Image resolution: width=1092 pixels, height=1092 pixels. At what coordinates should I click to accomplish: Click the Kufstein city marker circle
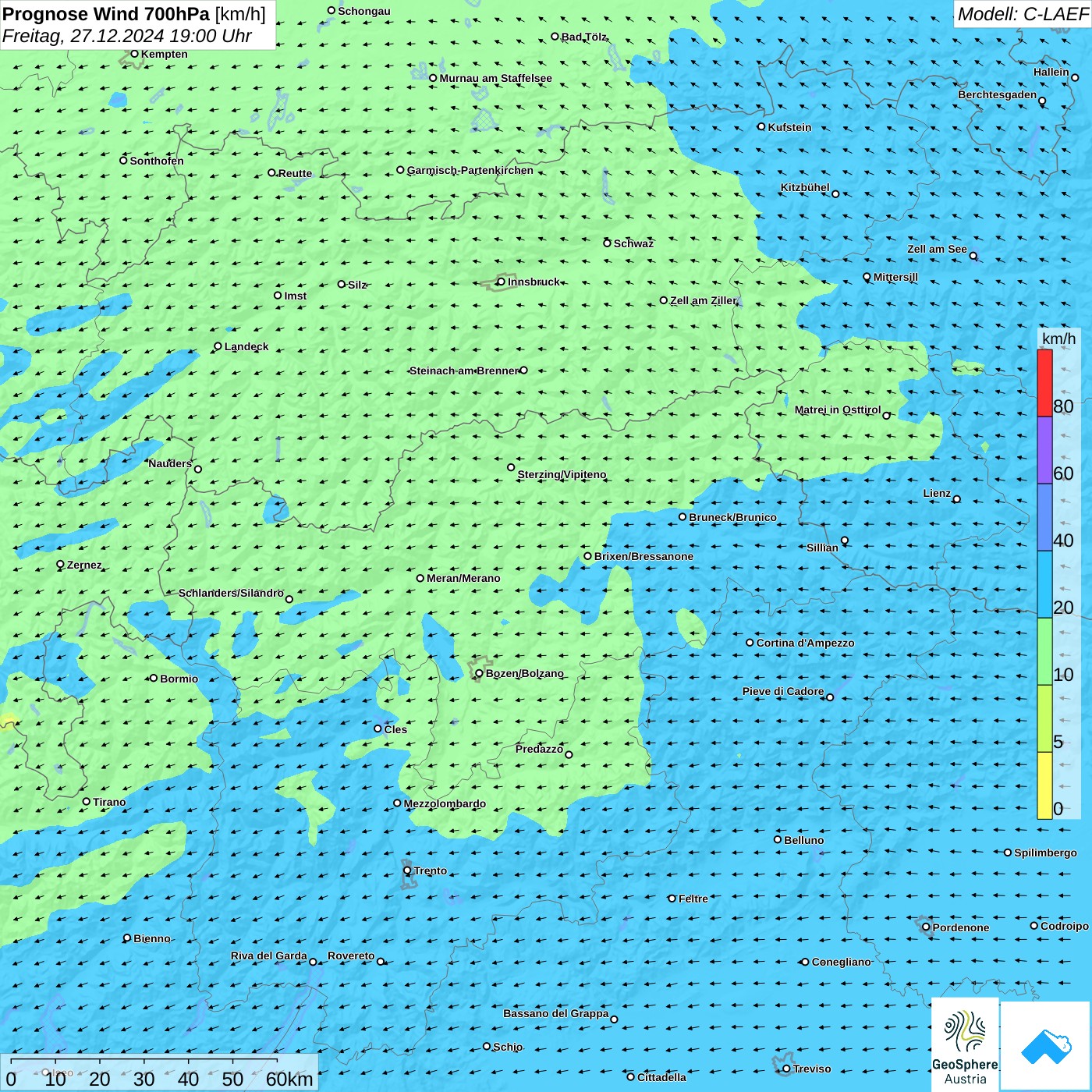click(761, 126)
